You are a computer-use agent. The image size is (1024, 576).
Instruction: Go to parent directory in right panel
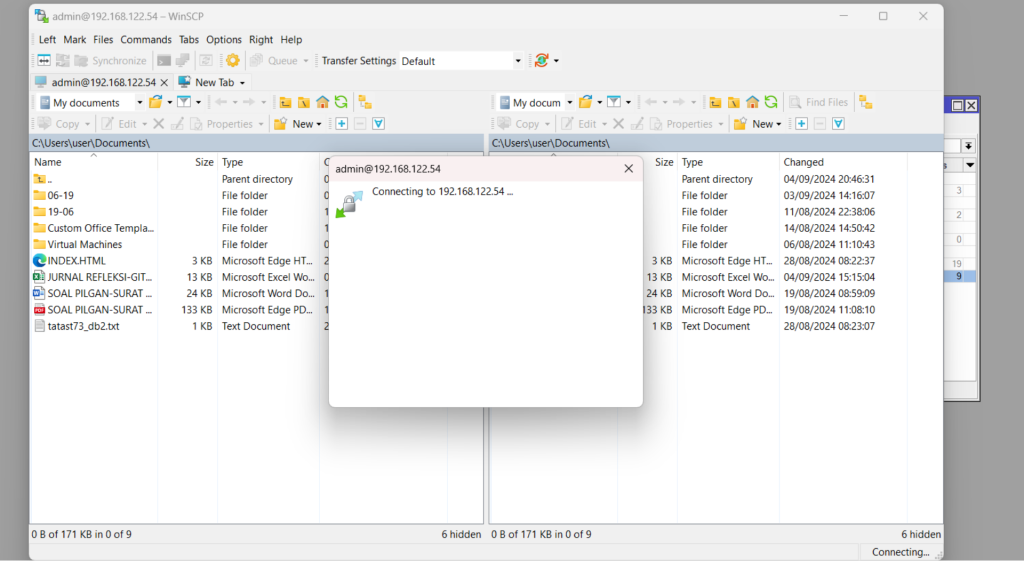click(x=715, y=102)
